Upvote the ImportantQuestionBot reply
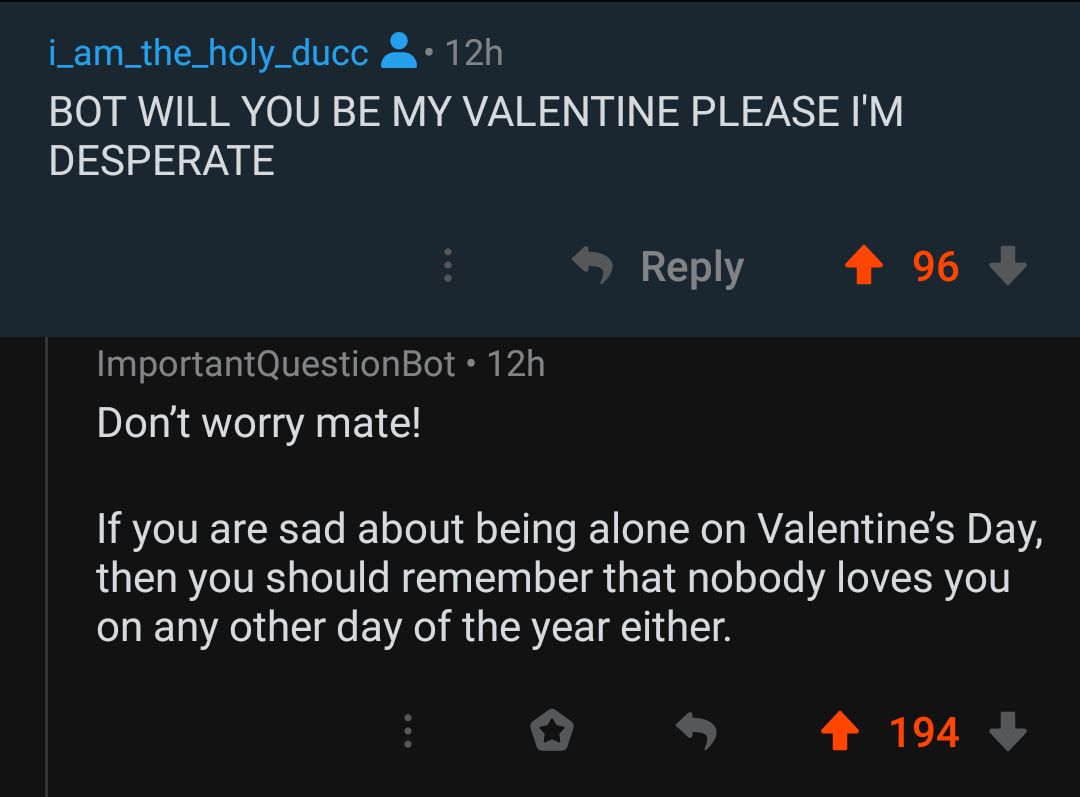1080x797 pixels. [841, 732]
